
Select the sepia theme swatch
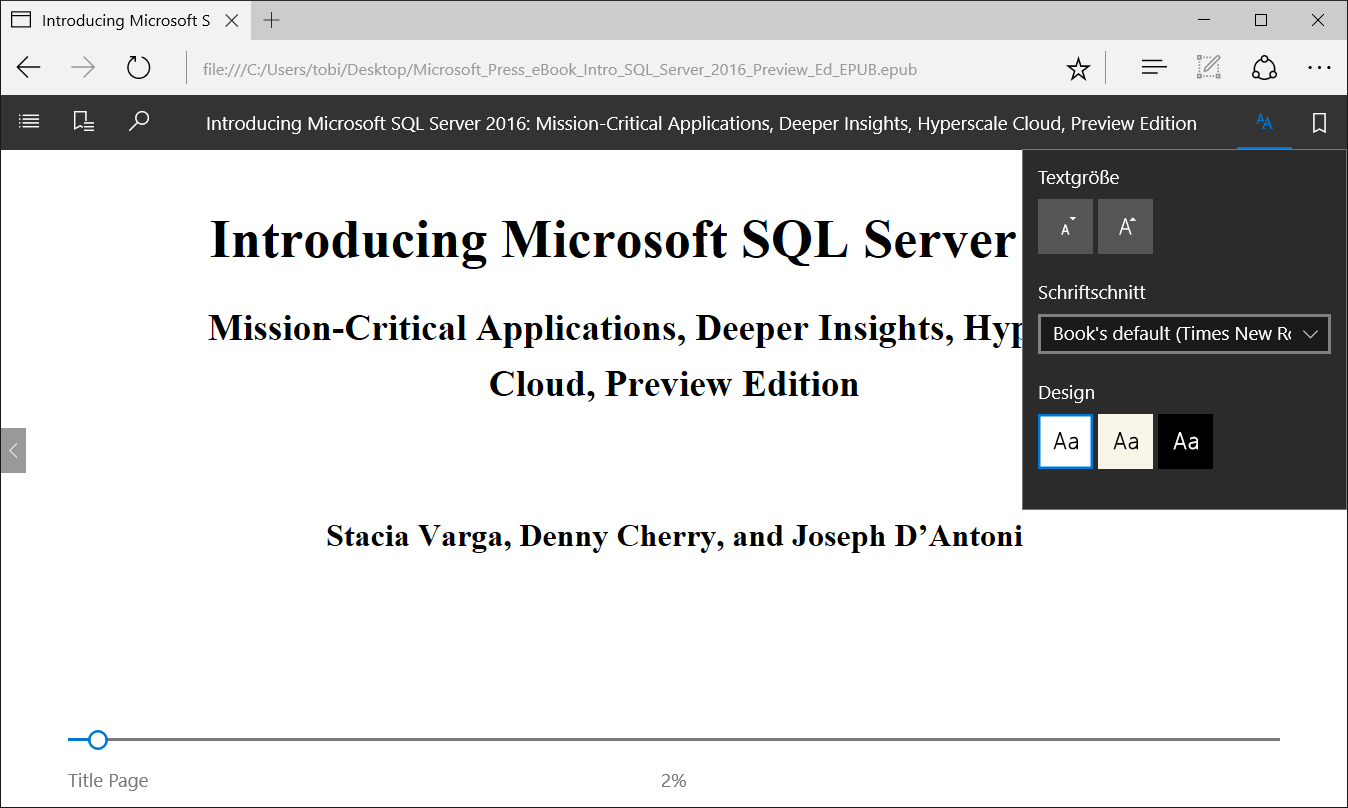(x=1125, y=441)
